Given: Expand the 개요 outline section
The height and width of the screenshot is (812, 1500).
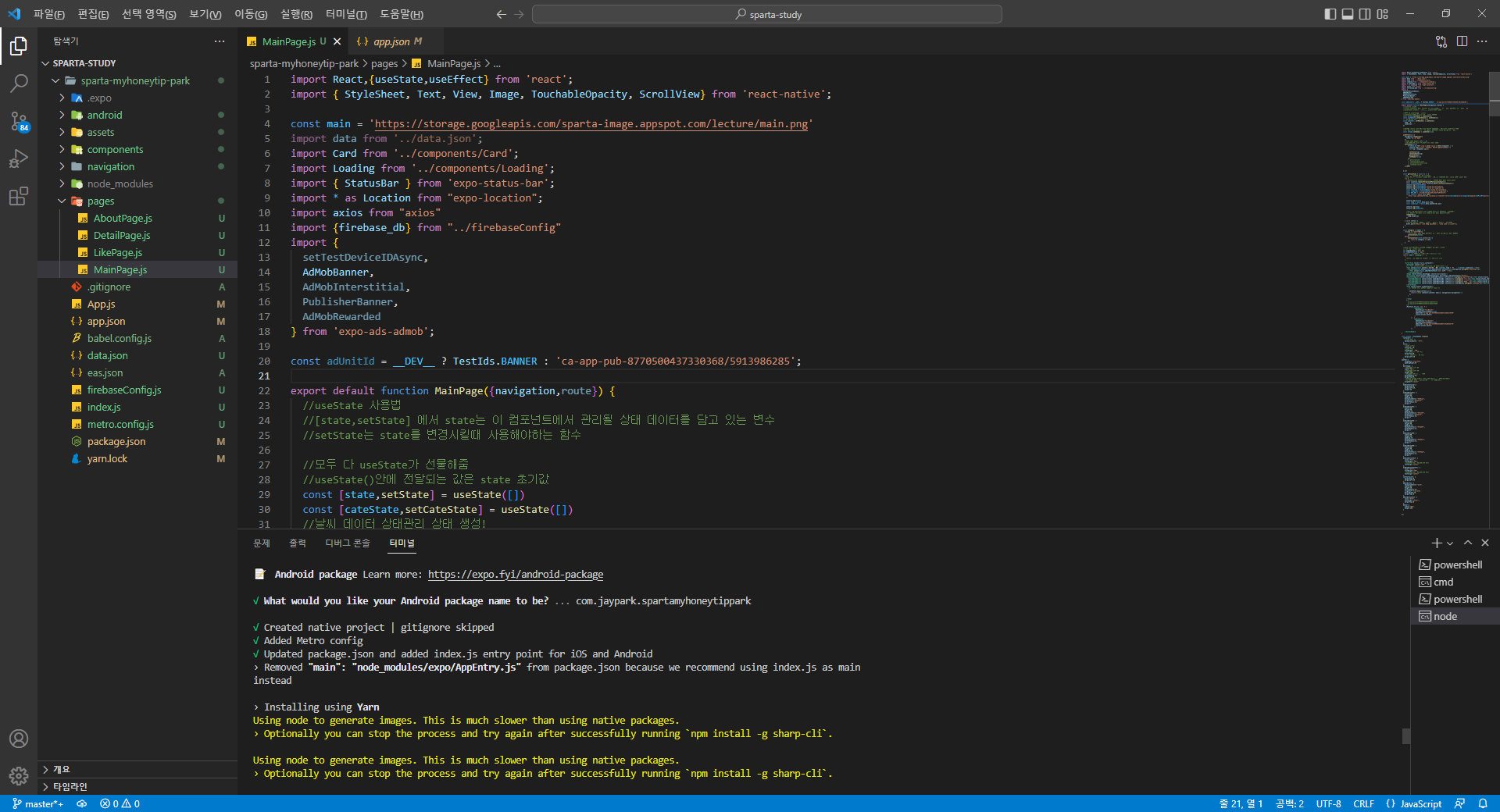Looking at the screenshot, I should pos(137,769).
